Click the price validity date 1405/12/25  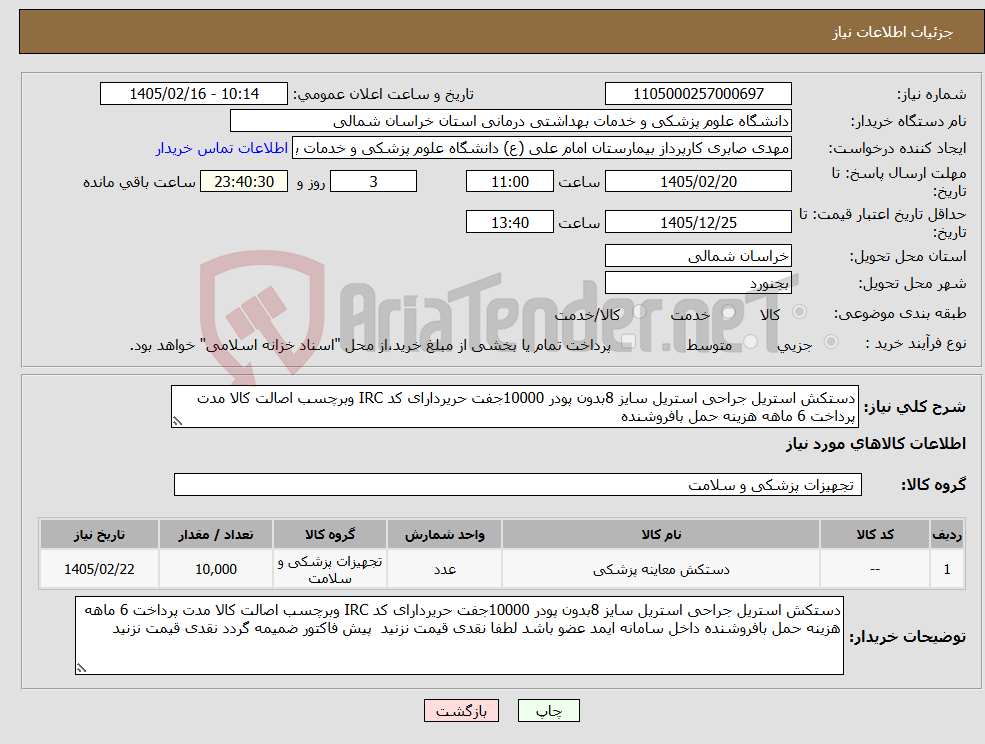point(698,222)
